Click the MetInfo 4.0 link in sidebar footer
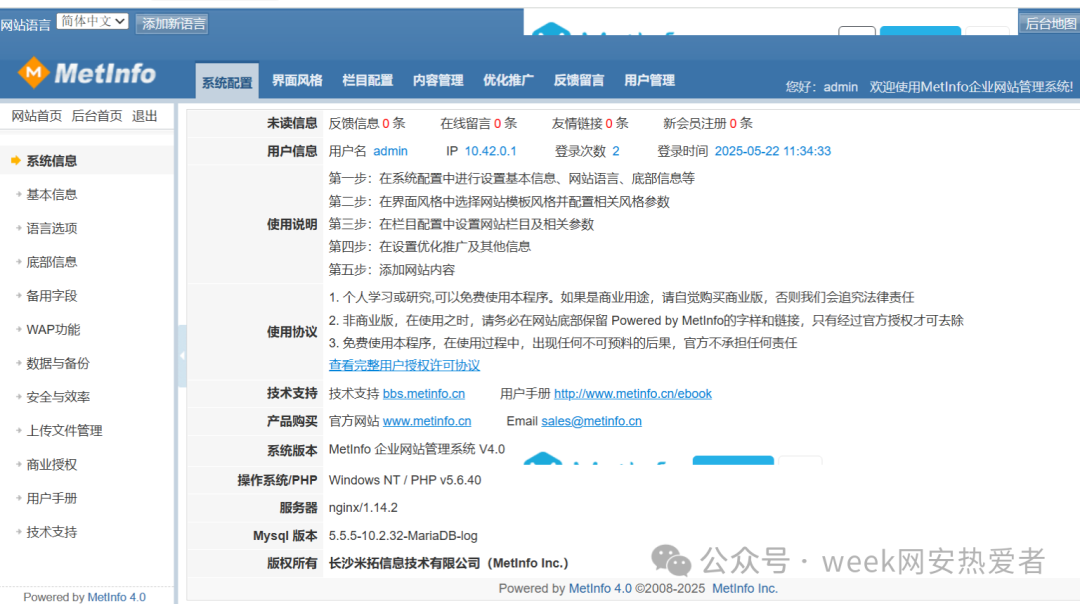1080x604 pixels. click(116, 597)
